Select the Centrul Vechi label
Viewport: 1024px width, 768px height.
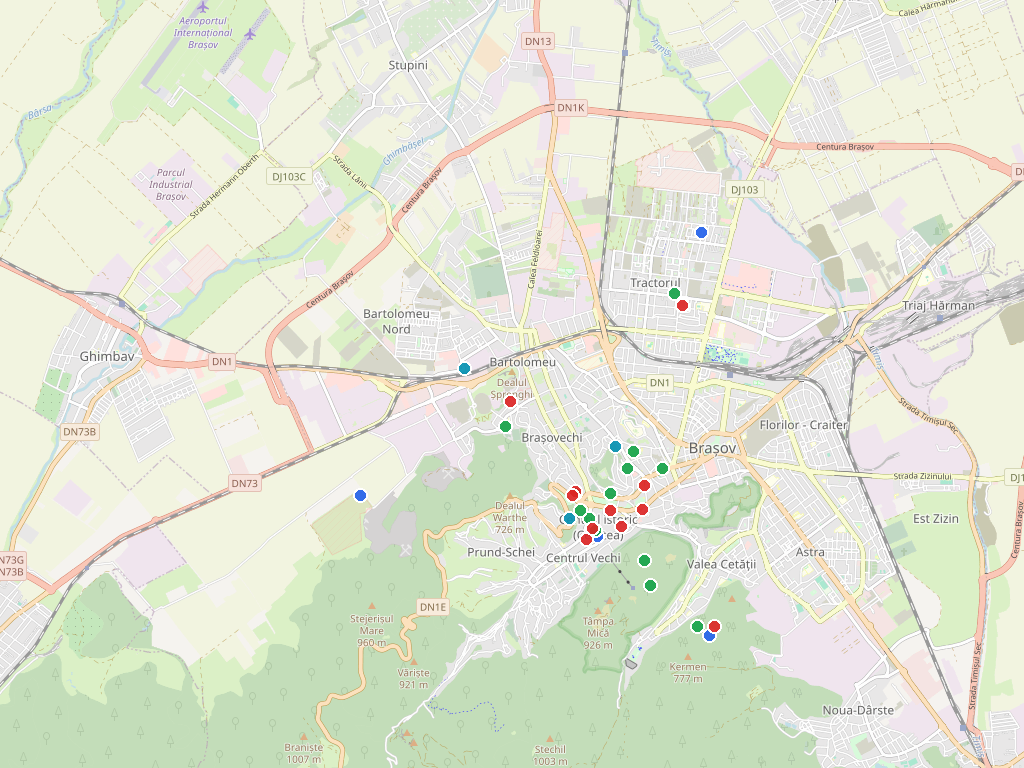tap(583, 558)
